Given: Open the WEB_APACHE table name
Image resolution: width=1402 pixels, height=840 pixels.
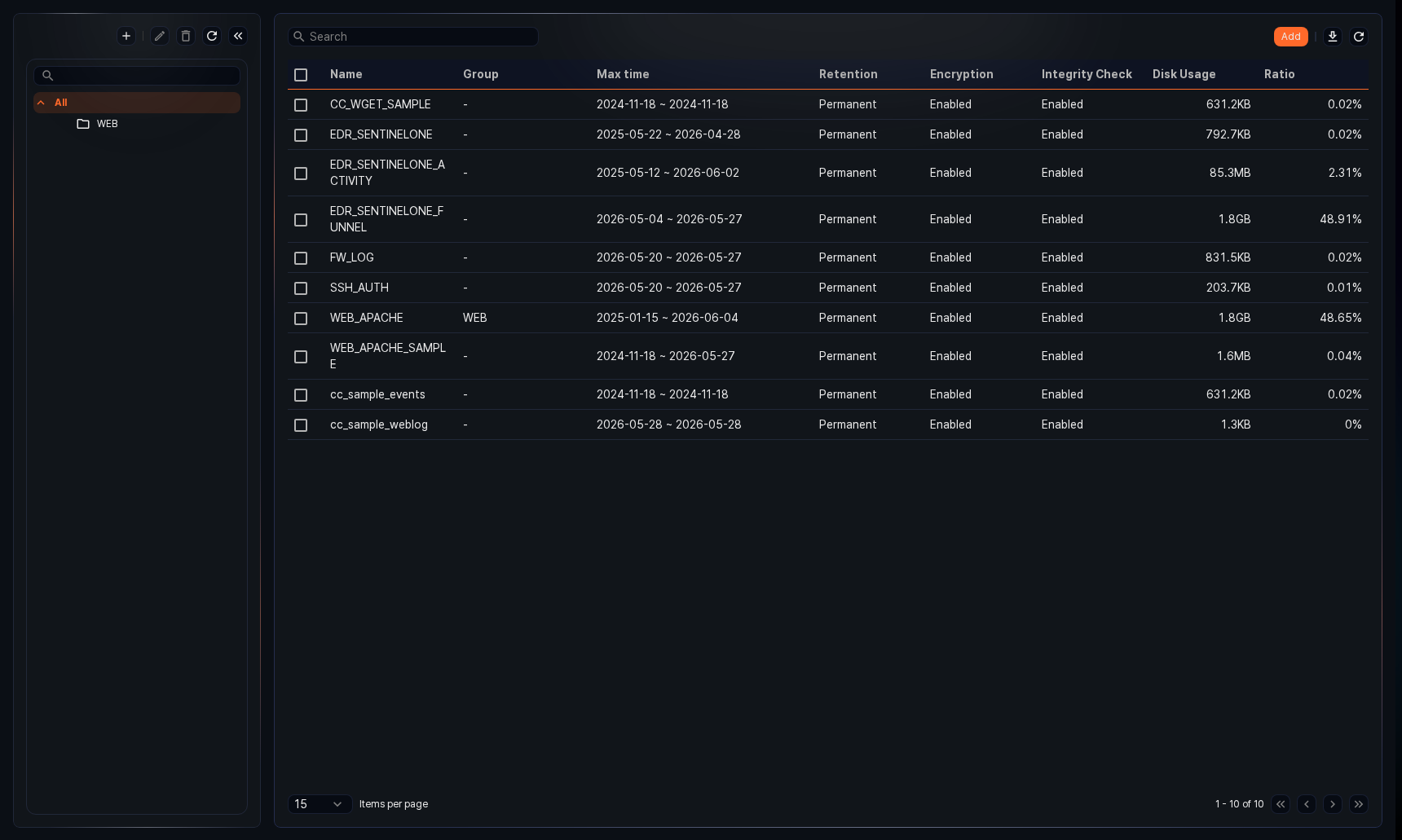Looking at the screenshot, I should click(367, 318).
